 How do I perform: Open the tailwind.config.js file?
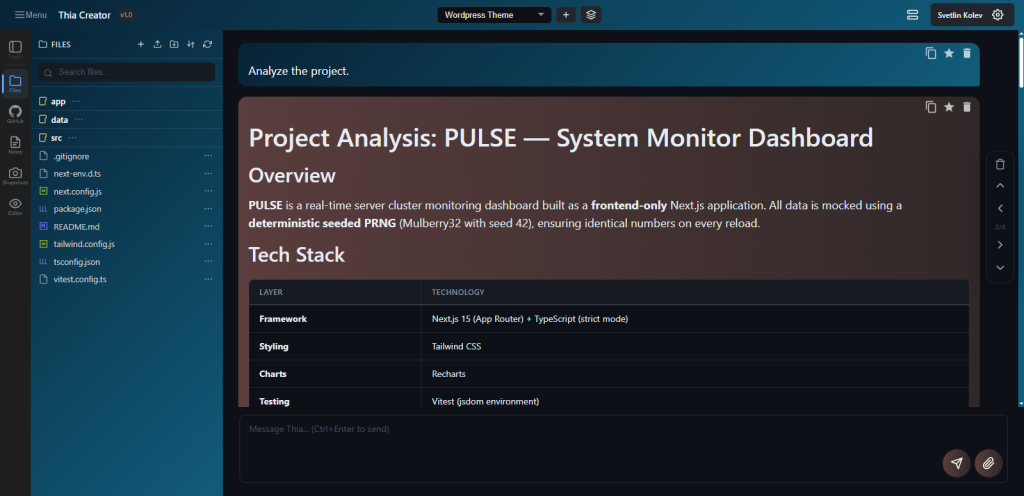[84, 244]
